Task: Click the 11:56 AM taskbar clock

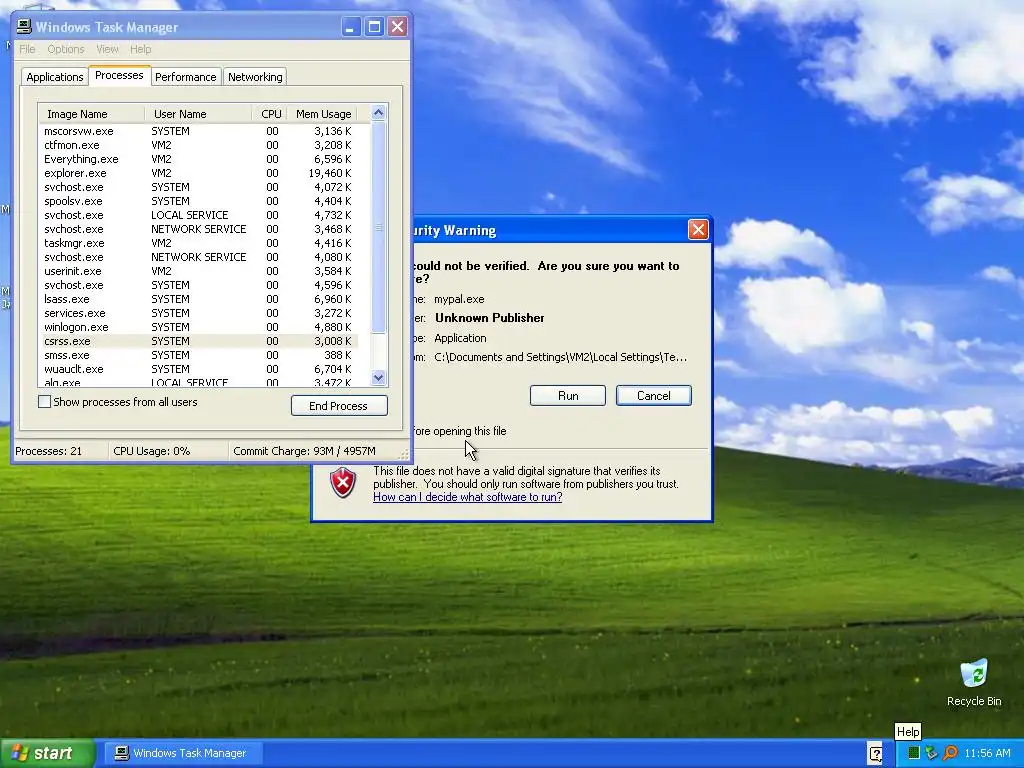Action: [x=987, y=753]
